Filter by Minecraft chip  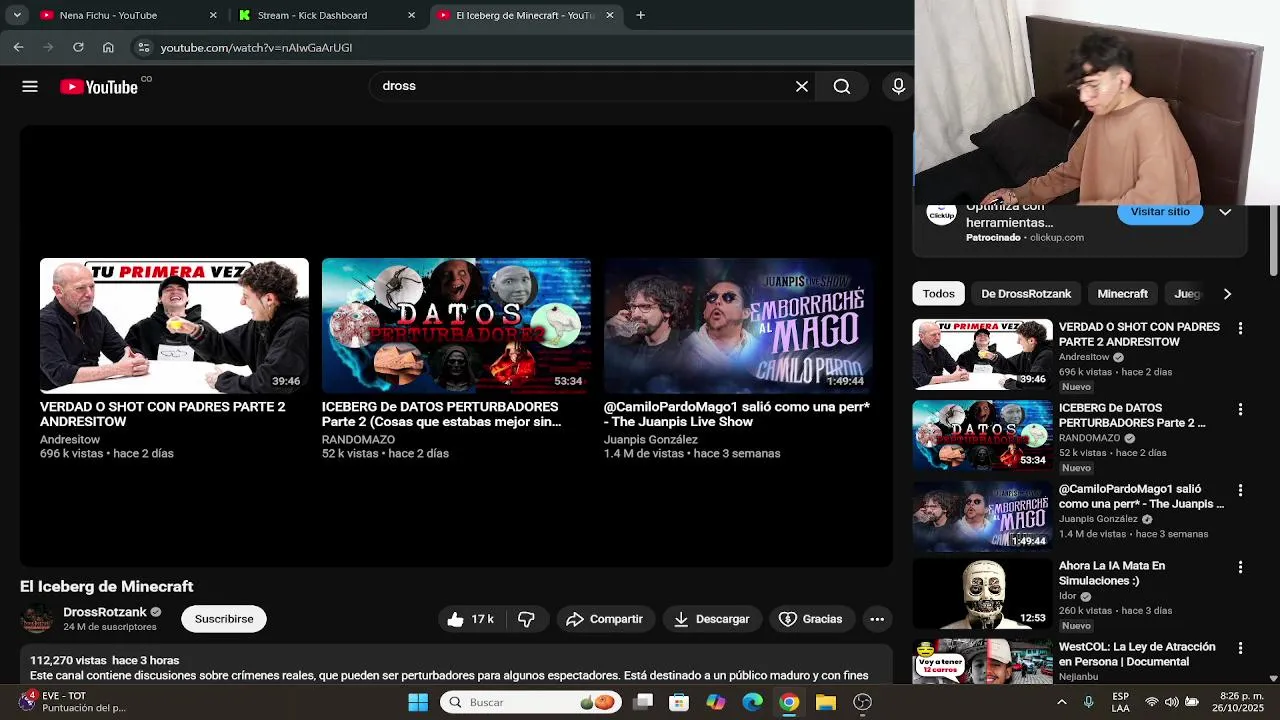click(1122, 293)
